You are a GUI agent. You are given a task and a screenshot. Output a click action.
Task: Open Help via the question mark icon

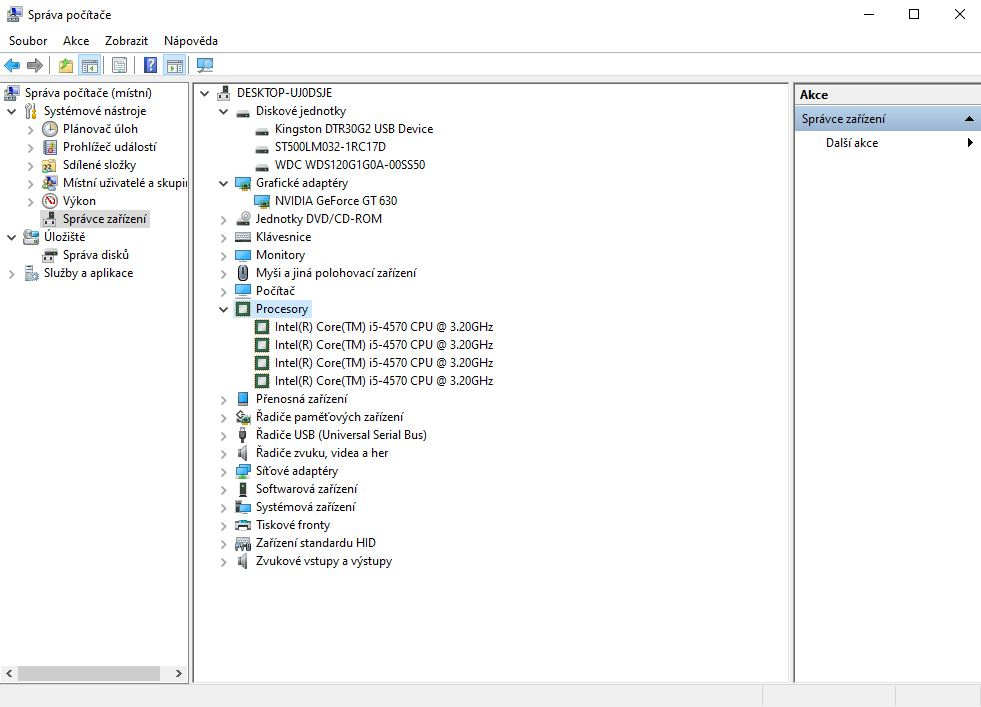(x=150, y=65)
